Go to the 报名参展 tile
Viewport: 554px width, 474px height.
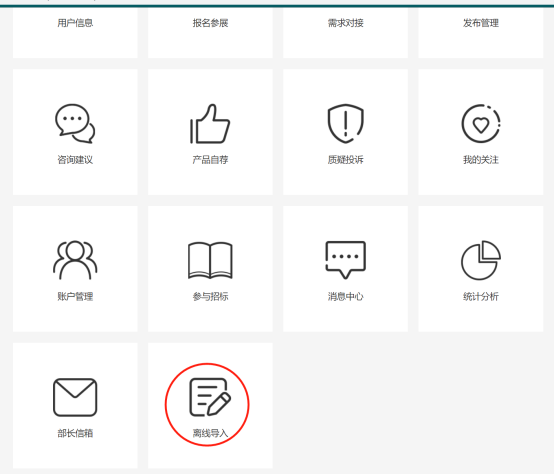210,33
